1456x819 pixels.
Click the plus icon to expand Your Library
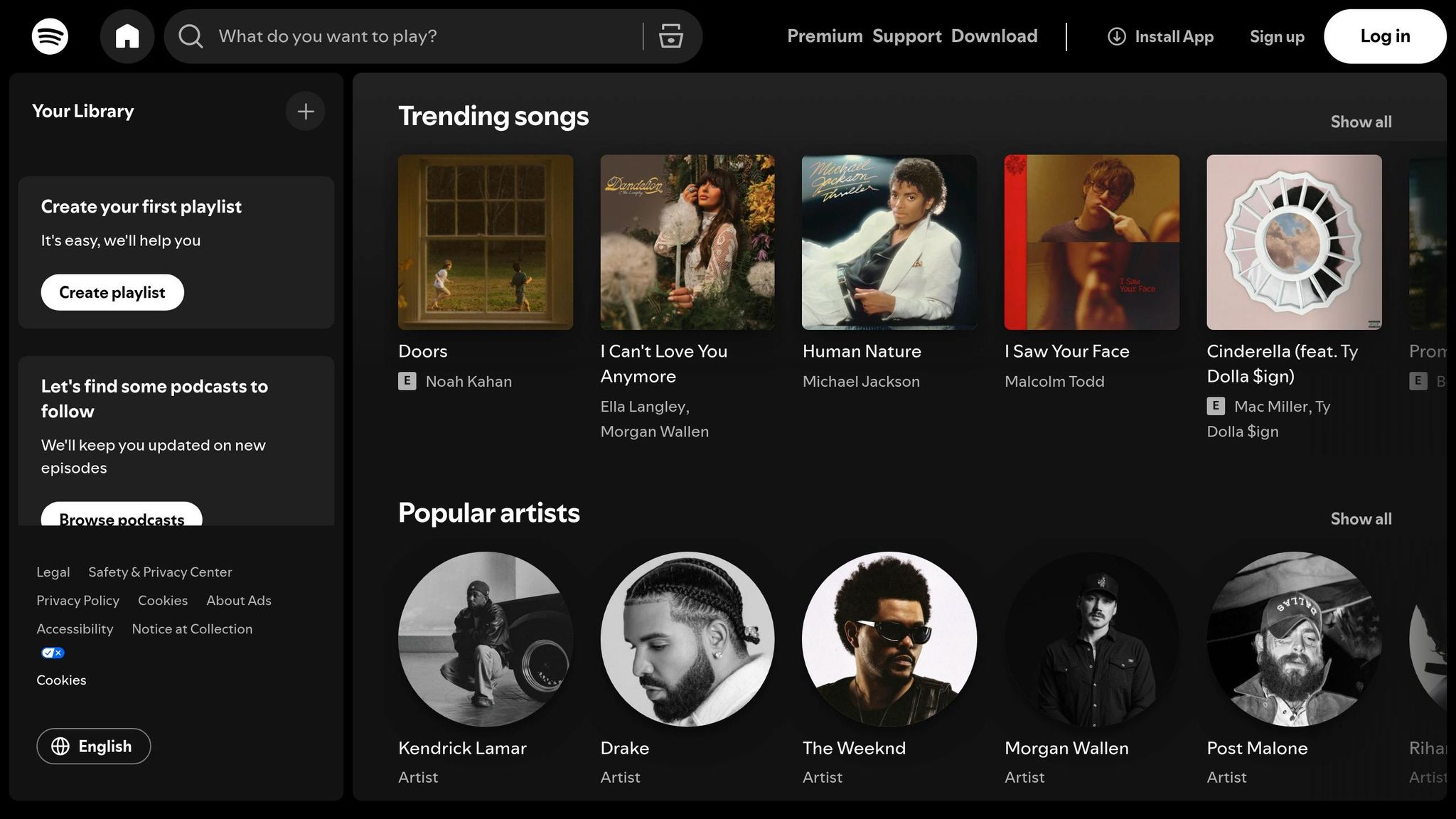coord(305,111)
